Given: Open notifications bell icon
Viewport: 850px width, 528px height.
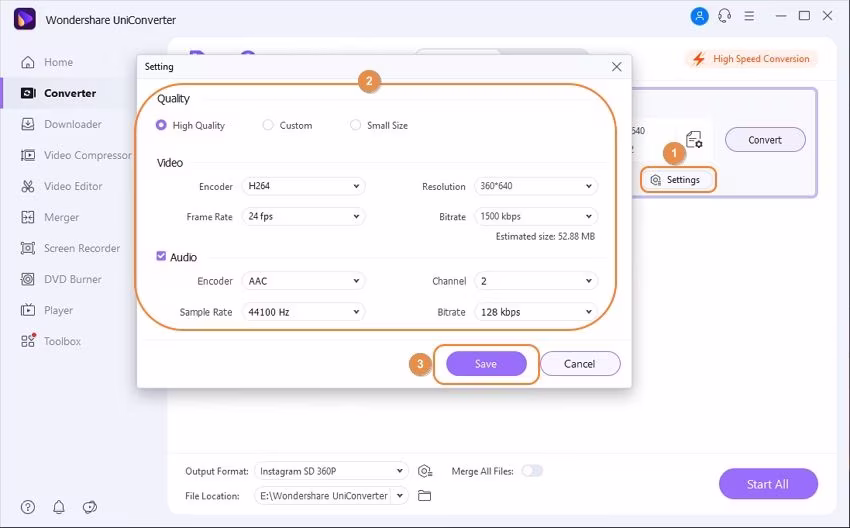Looking at the screenshot, I should point(59,507).
